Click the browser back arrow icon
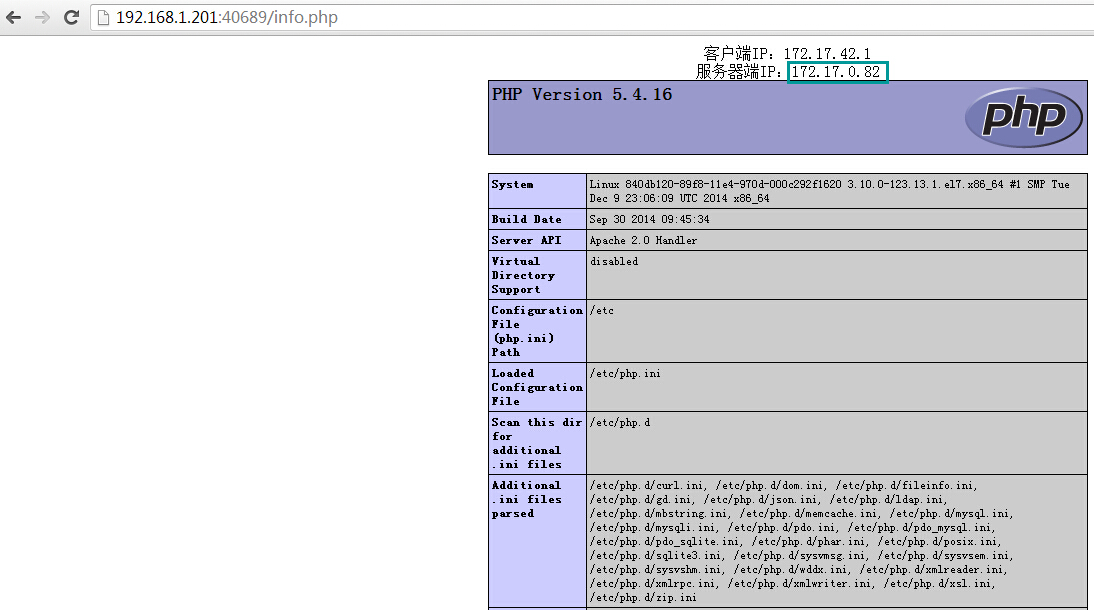 [12, 17]
